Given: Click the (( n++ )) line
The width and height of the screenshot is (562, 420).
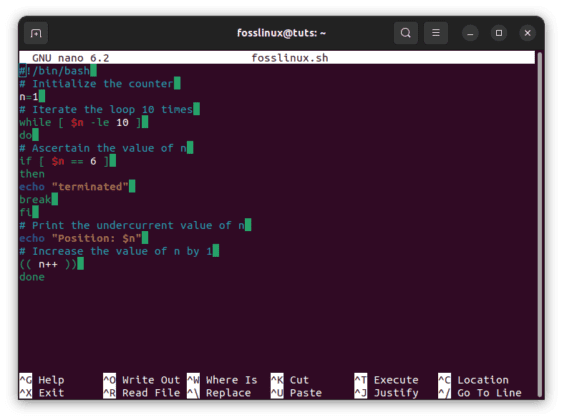Looking at the screenshot, I should (51, 264).
